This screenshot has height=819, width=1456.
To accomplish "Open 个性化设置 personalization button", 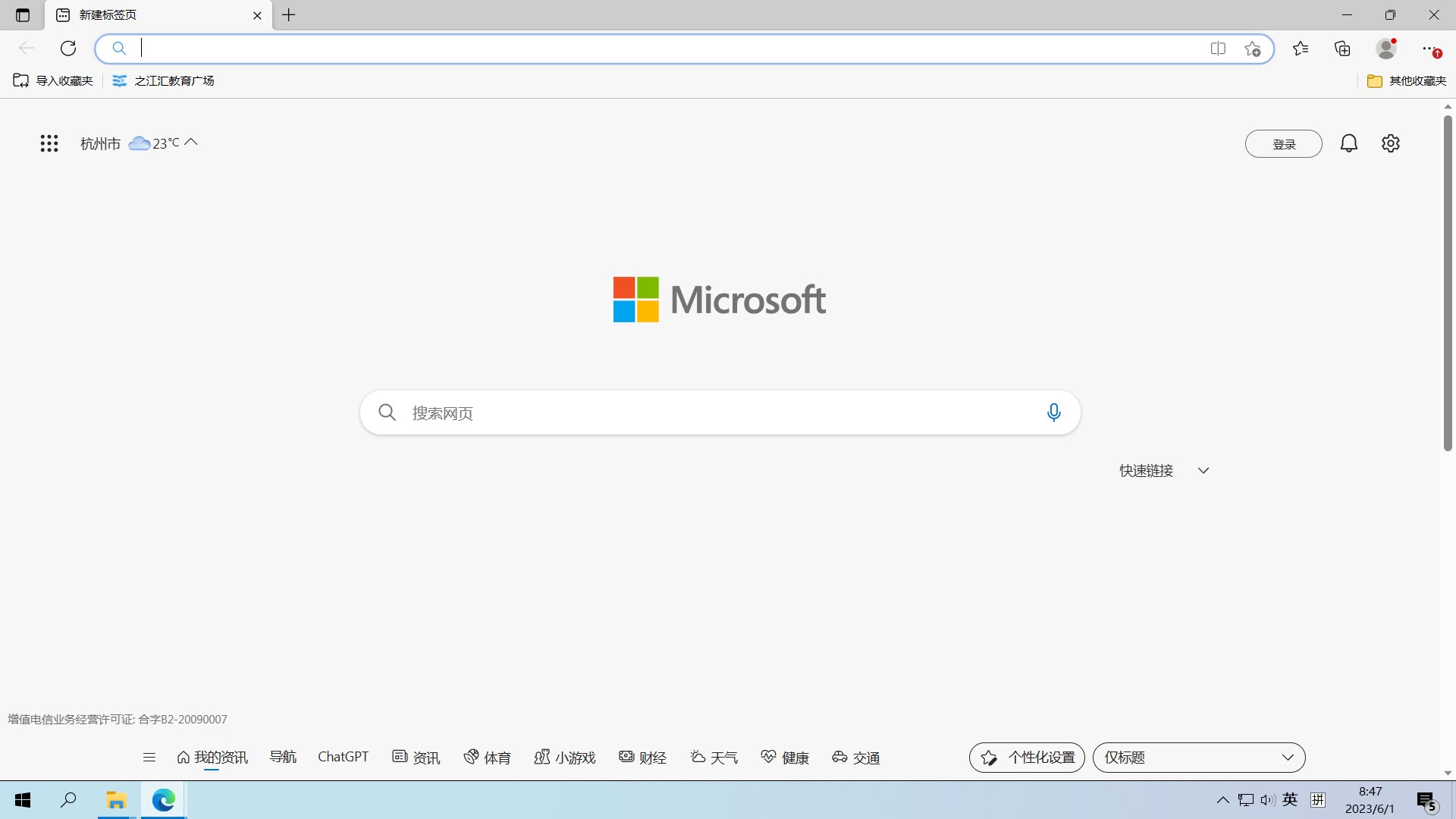I will [x=1027, y=758].
